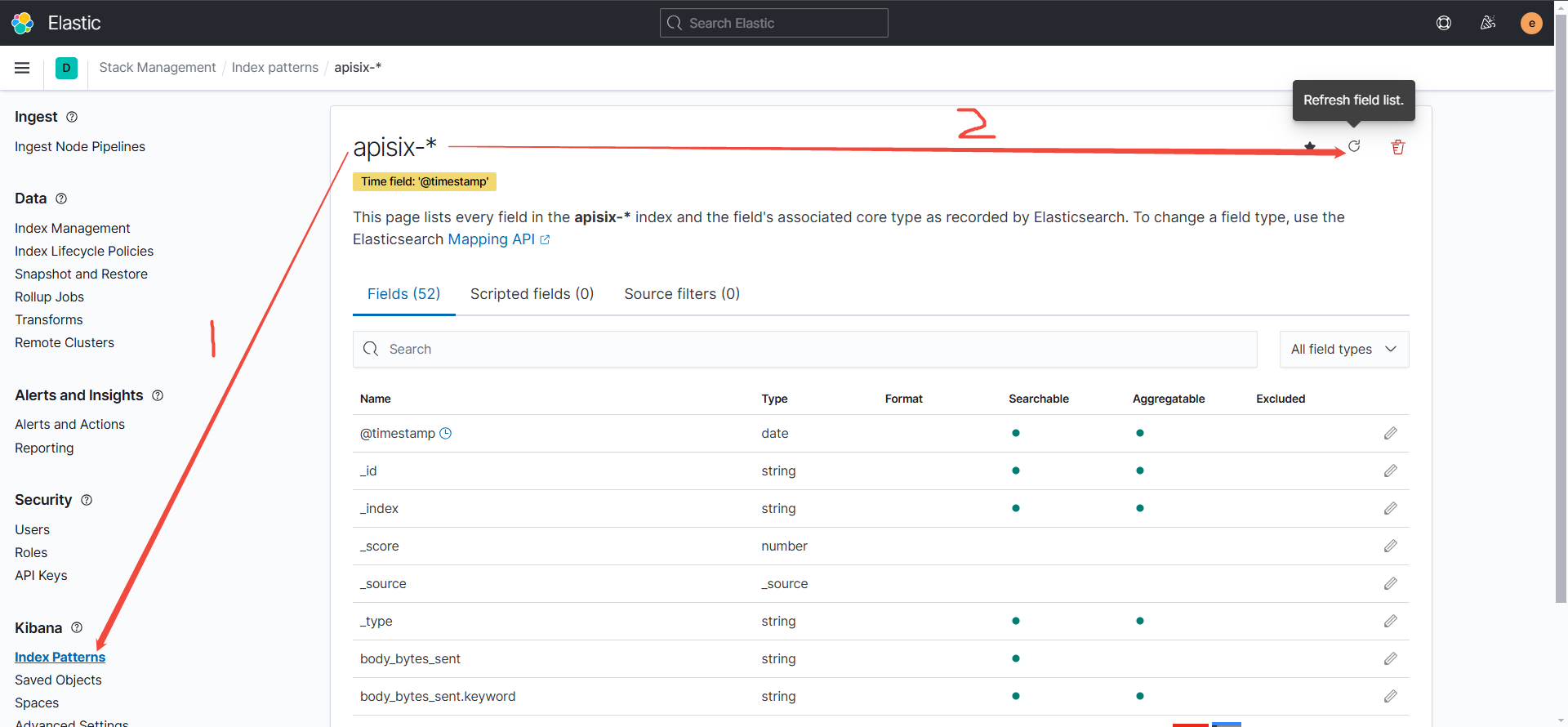Sort by the Name column header
Image resolution: width=1568 pixels, height=727 pixels.
coord(376,399)
